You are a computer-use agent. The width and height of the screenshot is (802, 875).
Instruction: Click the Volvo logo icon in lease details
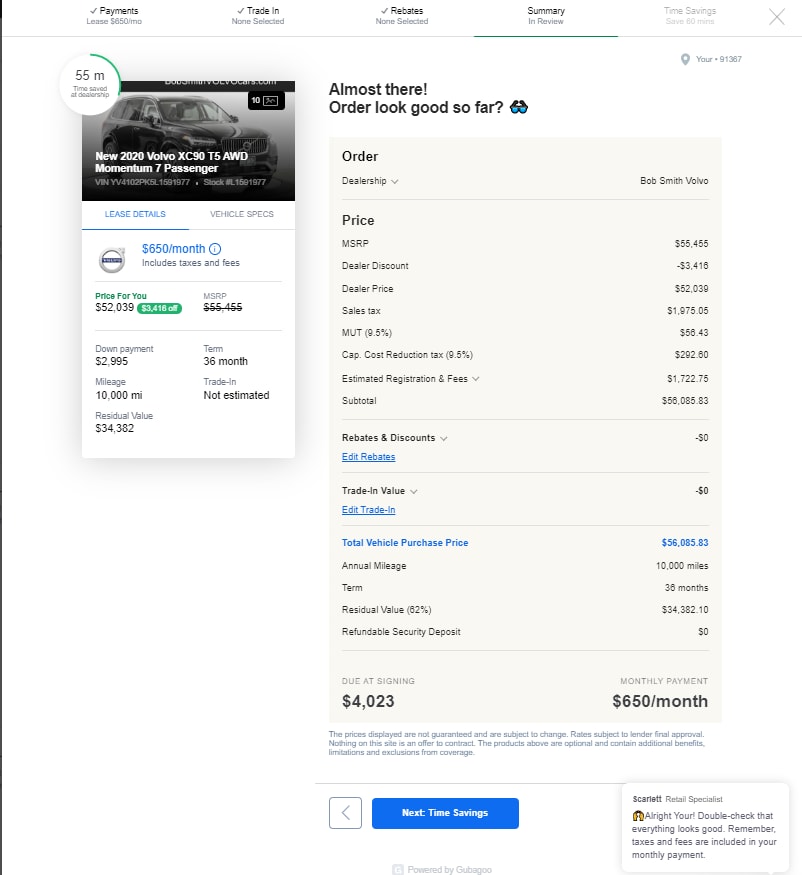coord(112,260)
